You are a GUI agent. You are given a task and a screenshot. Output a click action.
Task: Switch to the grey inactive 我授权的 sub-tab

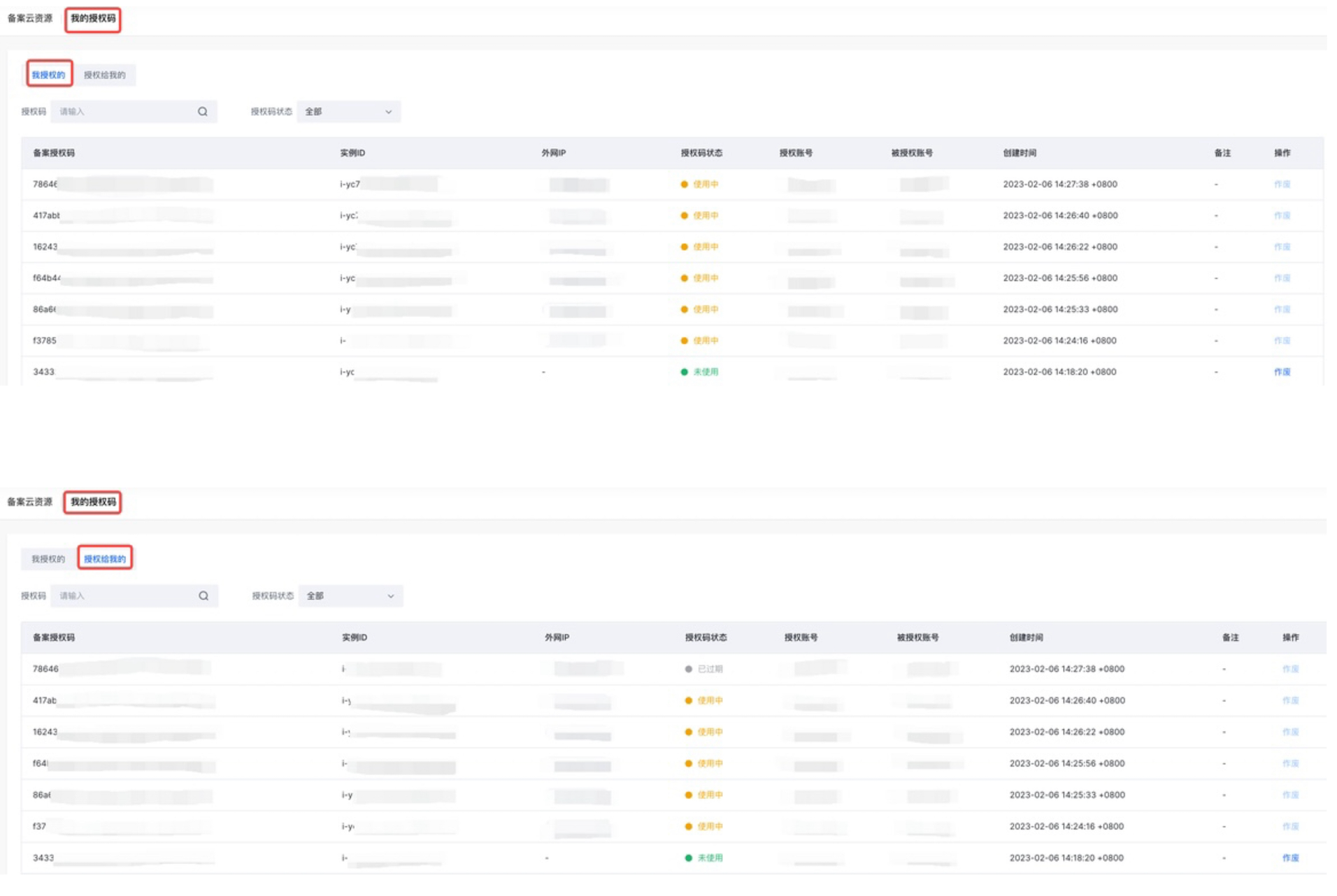pyautogui.click(x=48, y=558)
